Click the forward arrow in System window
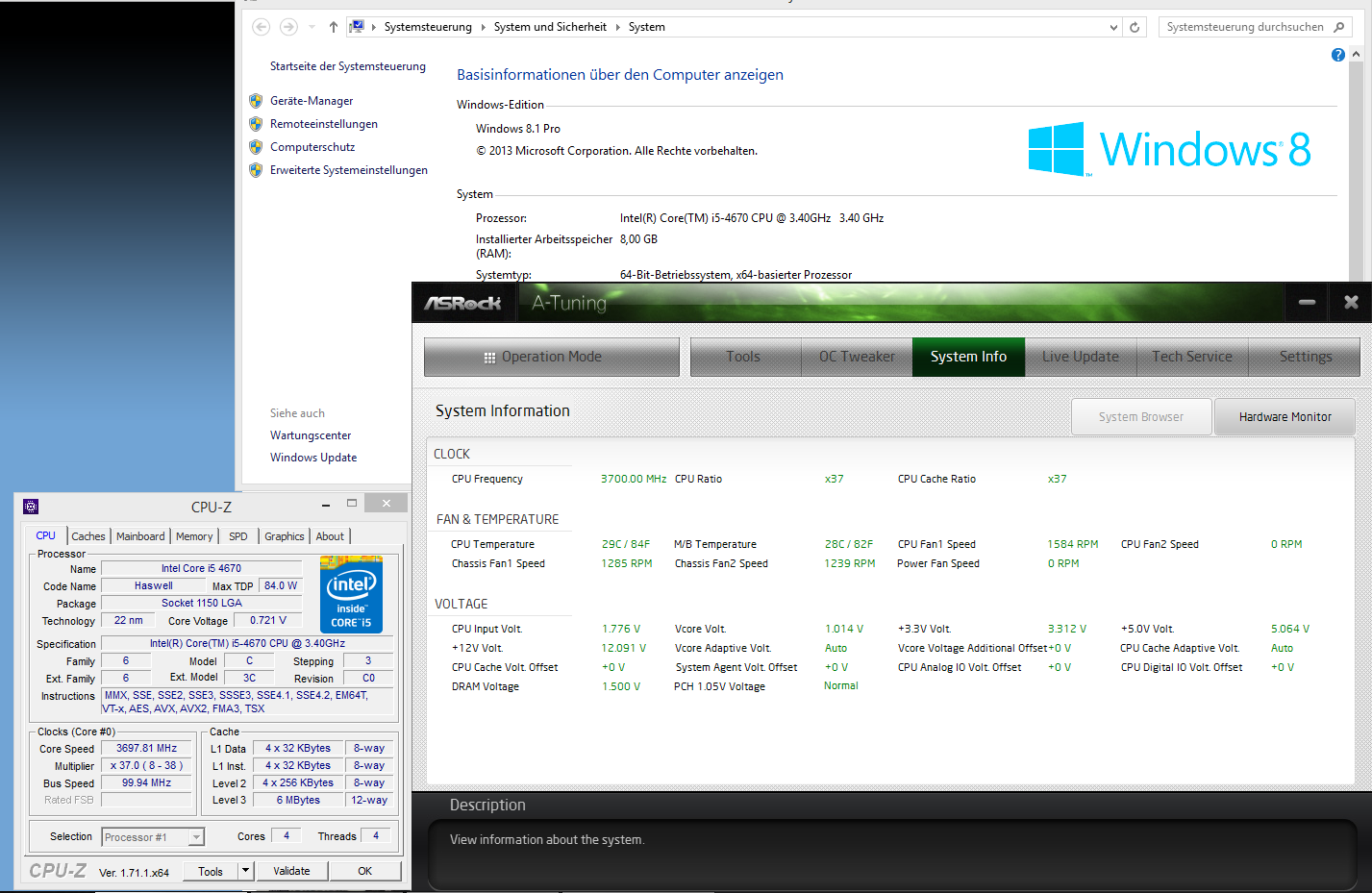Viewport: 1372px width, 893px height. (x=288, y=27)
